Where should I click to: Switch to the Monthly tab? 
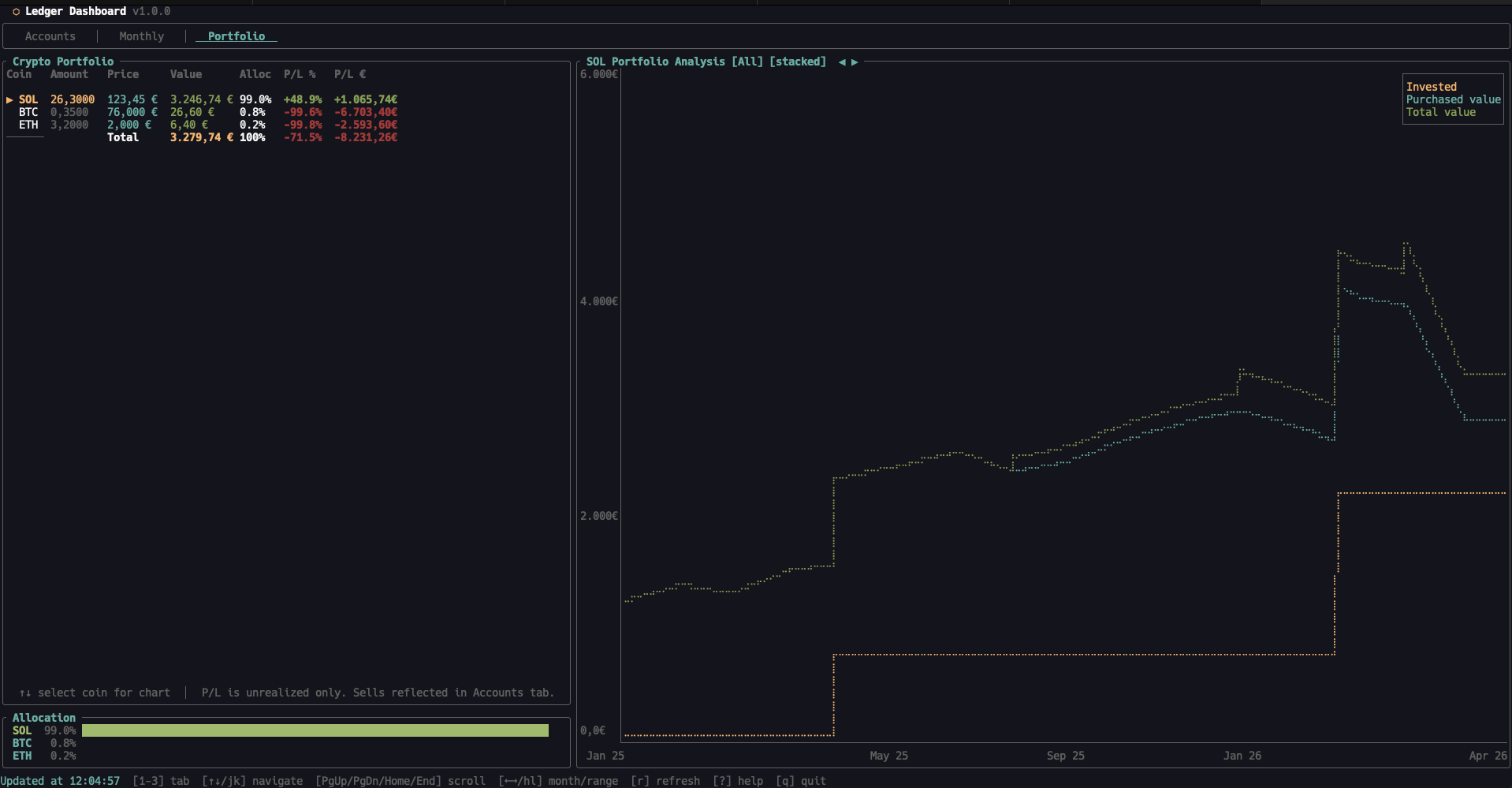(141, 36)
